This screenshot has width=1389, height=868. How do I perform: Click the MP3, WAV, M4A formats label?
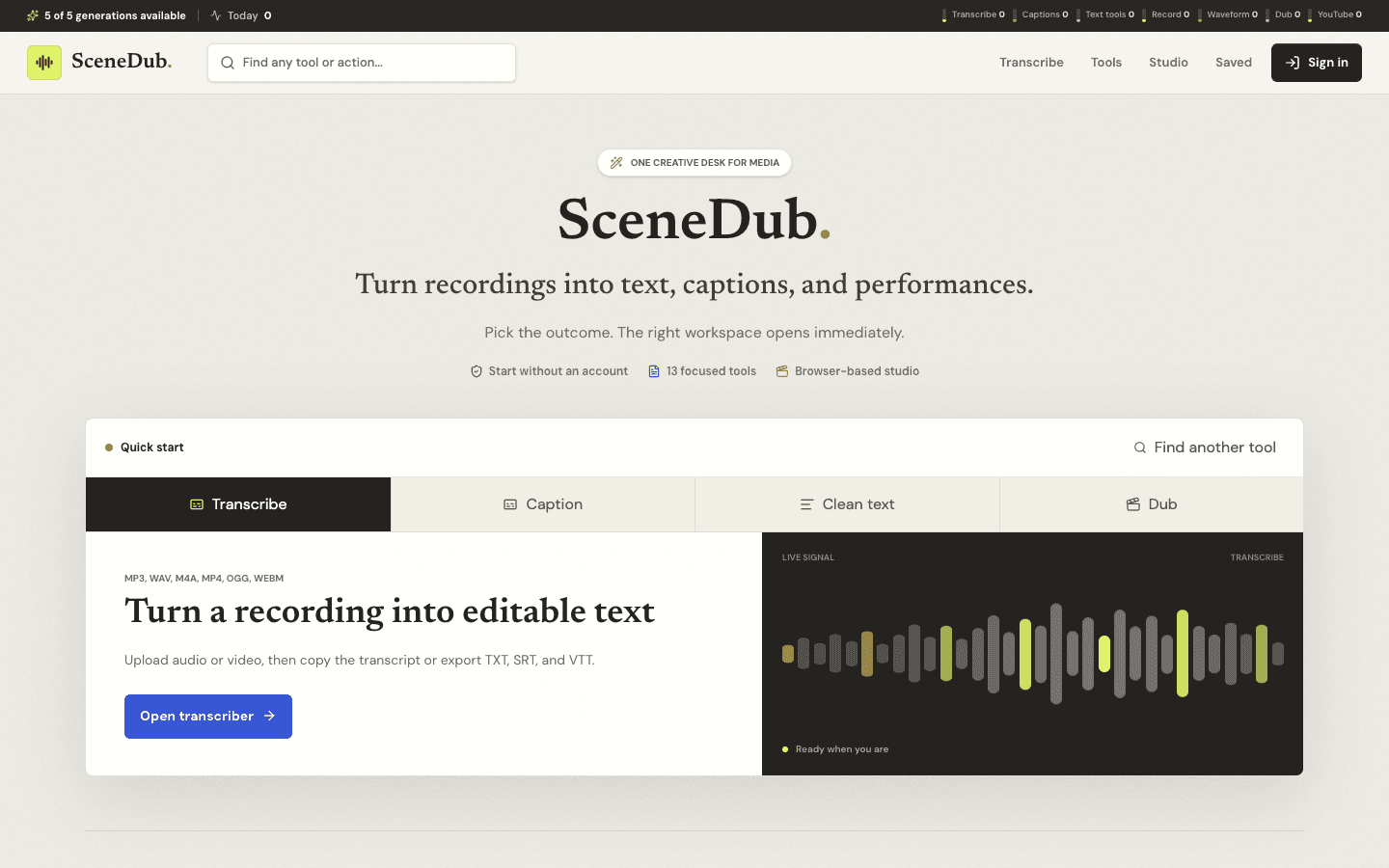click(x=204, y=579)
